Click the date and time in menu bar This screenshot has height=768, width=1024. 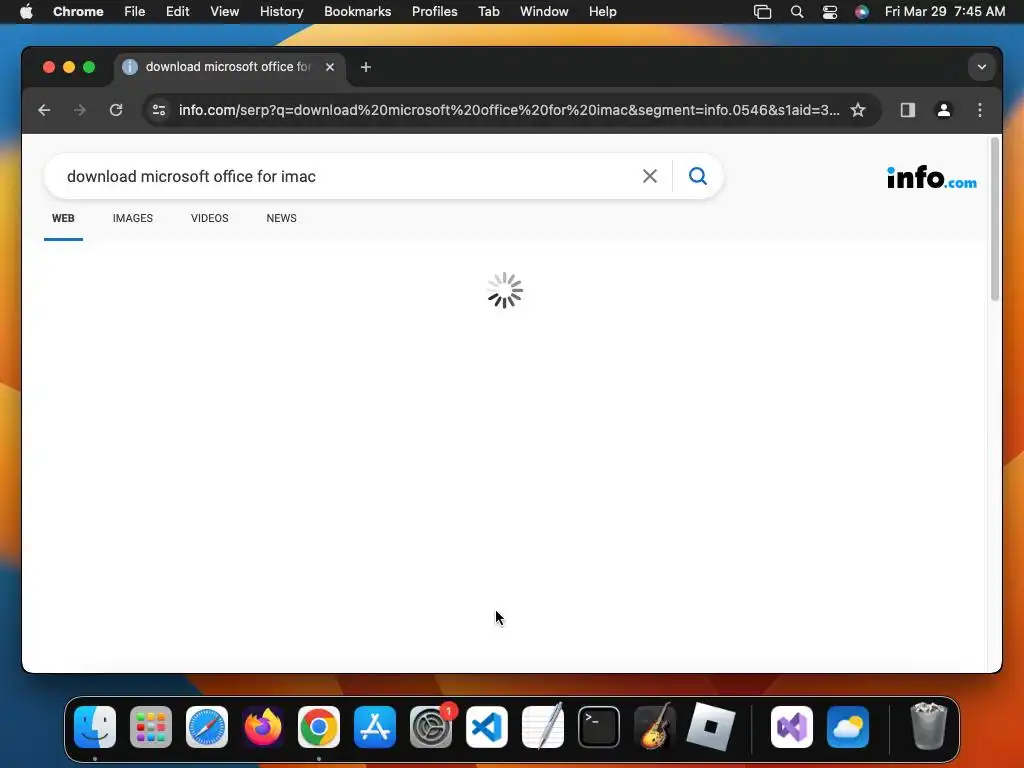tap(944, 12)
